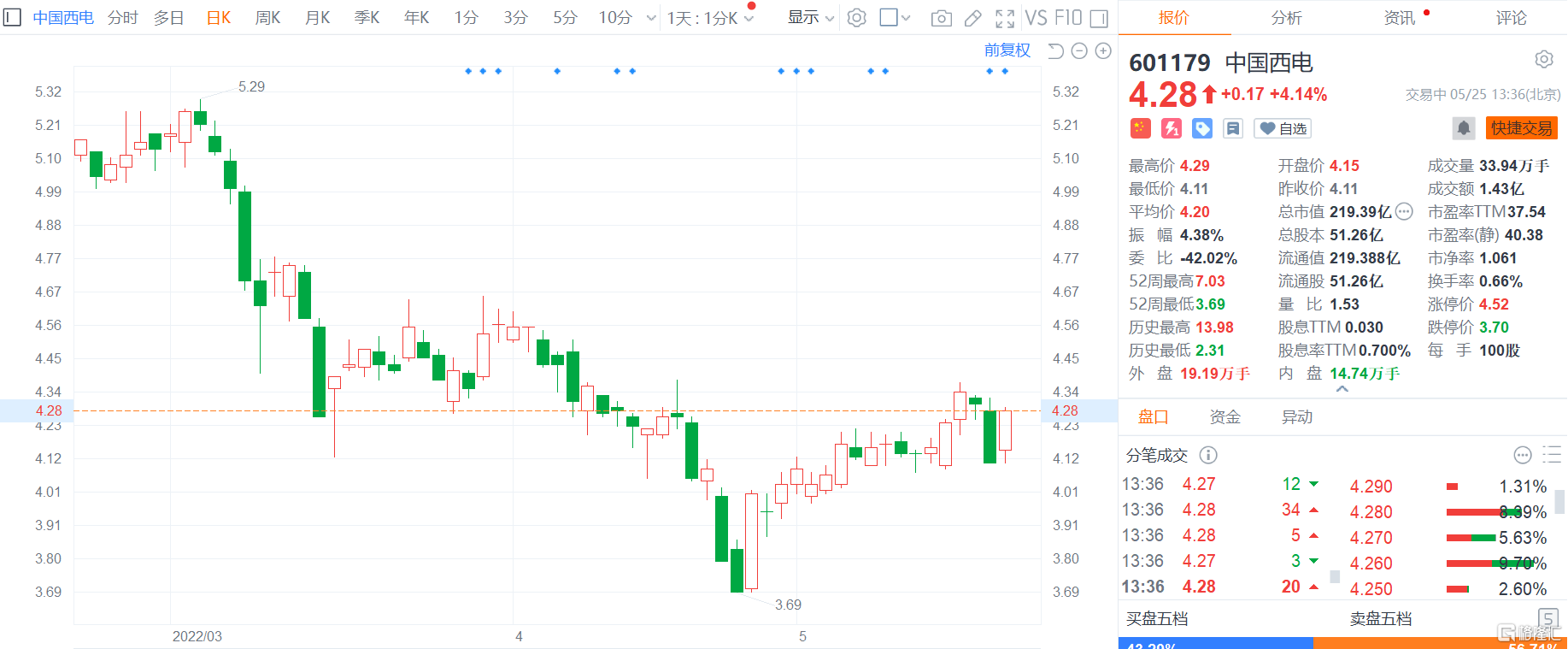Click ellipsis icon beside 总市值
Screen dimensions: 1568x649
(1404, 211)
